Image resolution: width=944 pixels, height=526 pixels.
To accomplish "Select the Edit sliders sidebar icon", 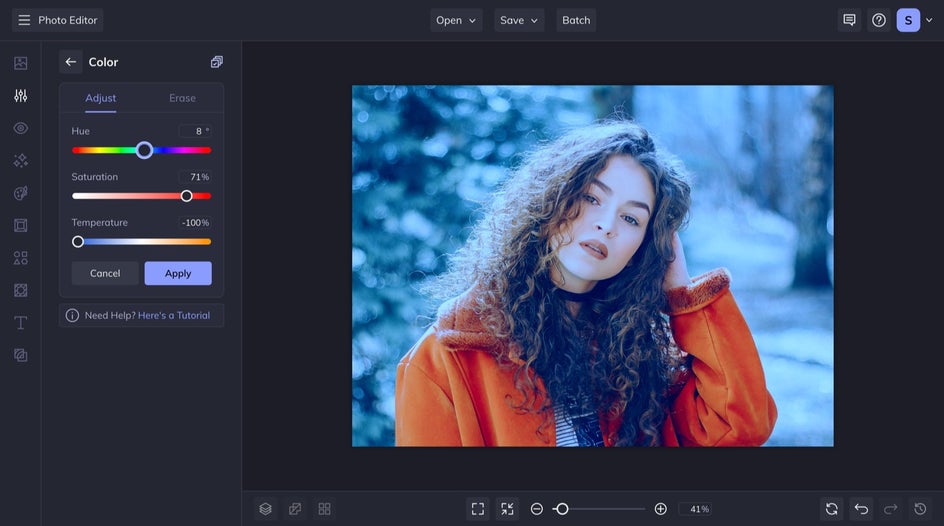I will [20, 96].
